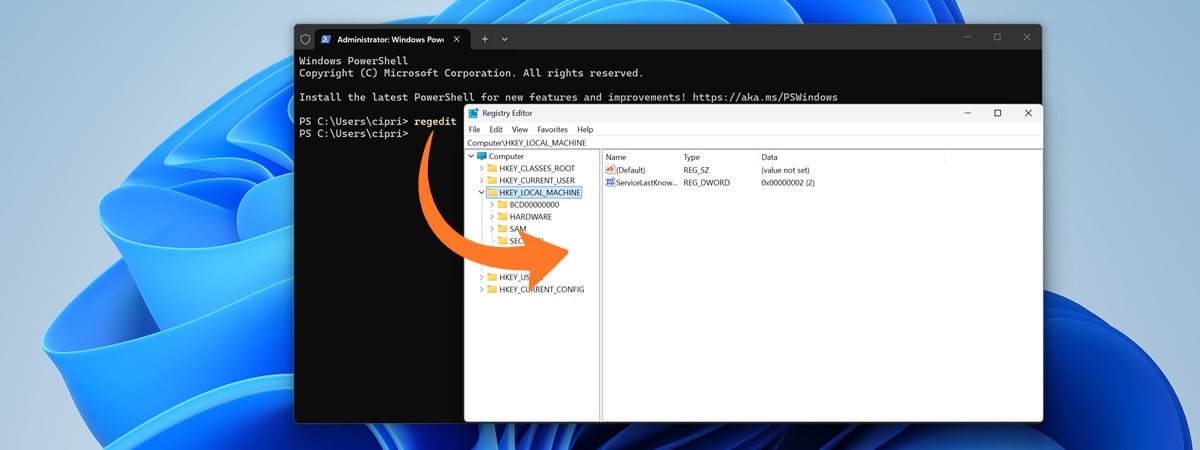
Task: Click the 0x00000002 (2) data cell
Action: (788, 182)
